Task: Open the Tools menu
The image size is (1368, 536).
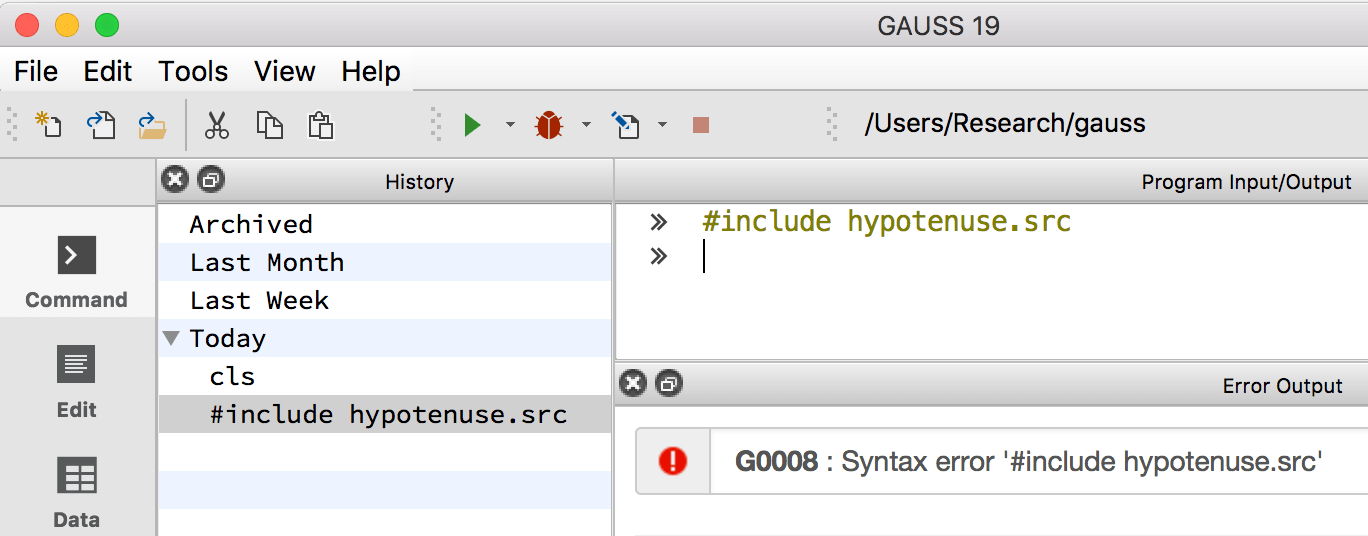Action: coord(193,72)
